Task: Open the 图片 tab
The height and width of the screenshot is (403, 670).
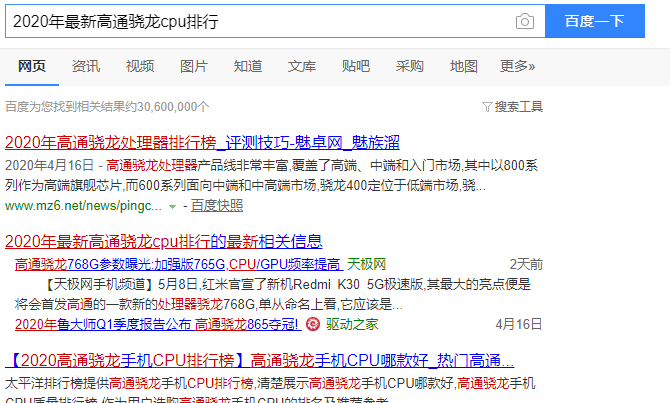Action: tap(194, 67)
